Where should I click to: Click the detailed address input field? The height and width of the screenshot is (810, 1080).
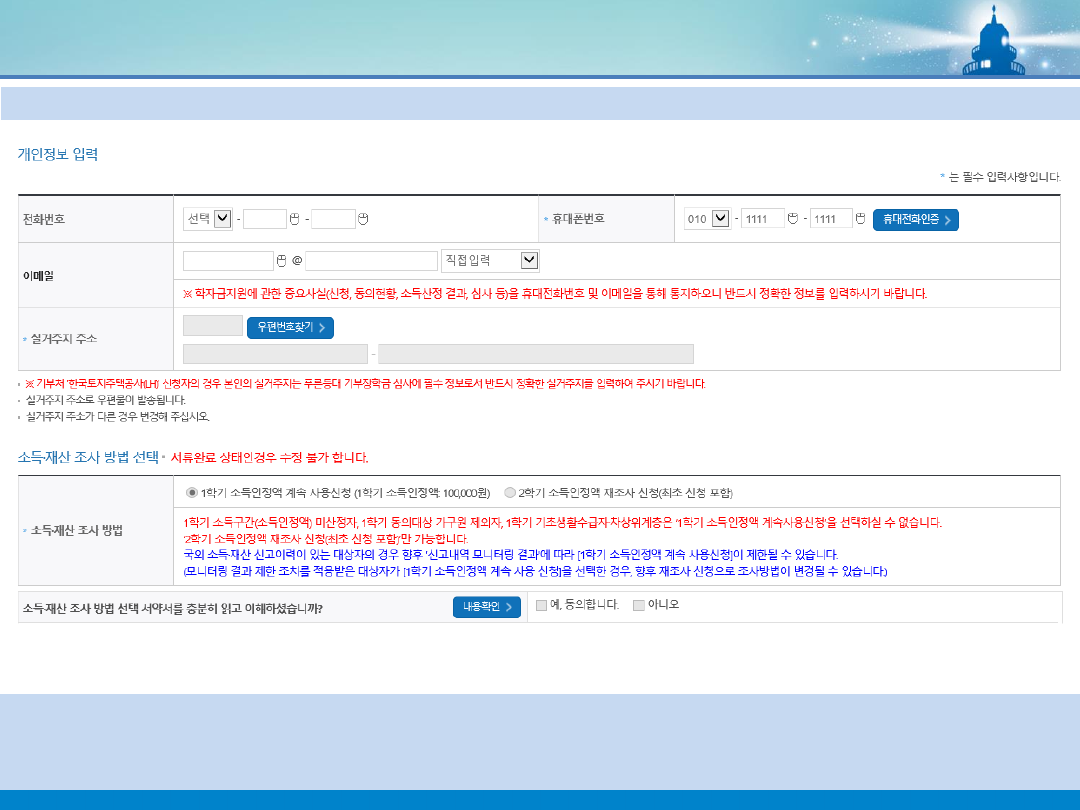click(x=535, y=354)
